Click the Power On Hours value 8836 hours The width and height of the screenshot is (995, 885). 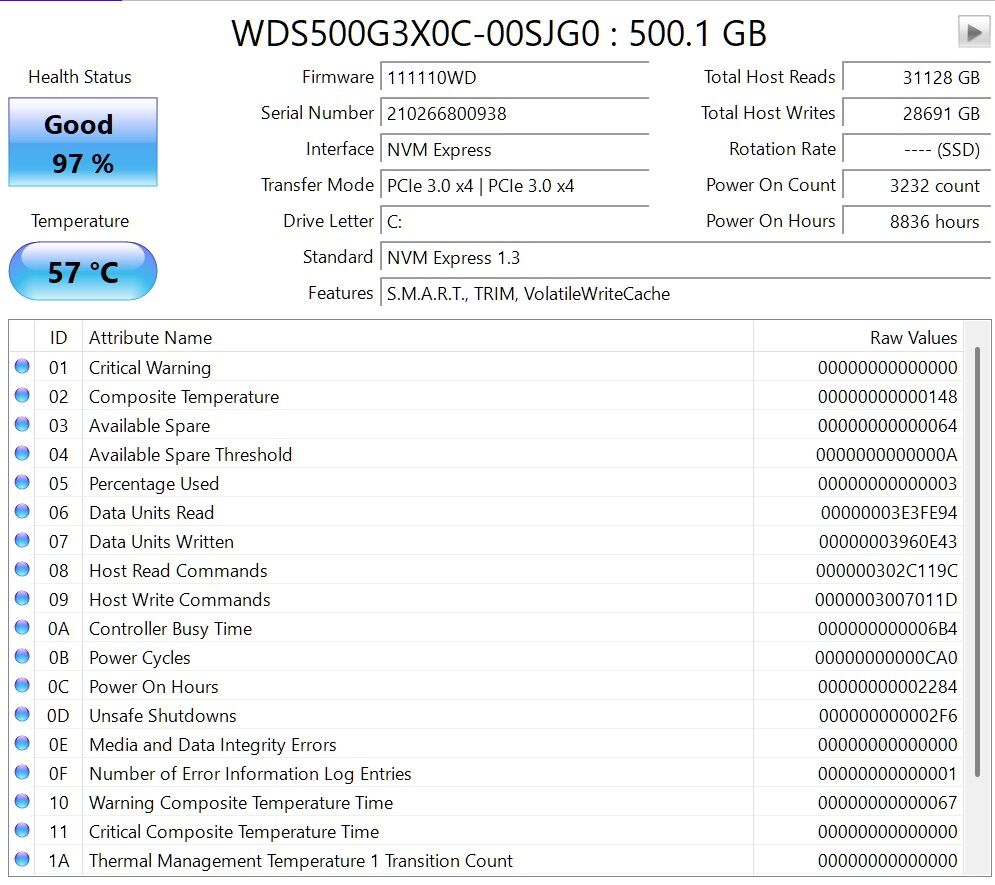point(915,222)
